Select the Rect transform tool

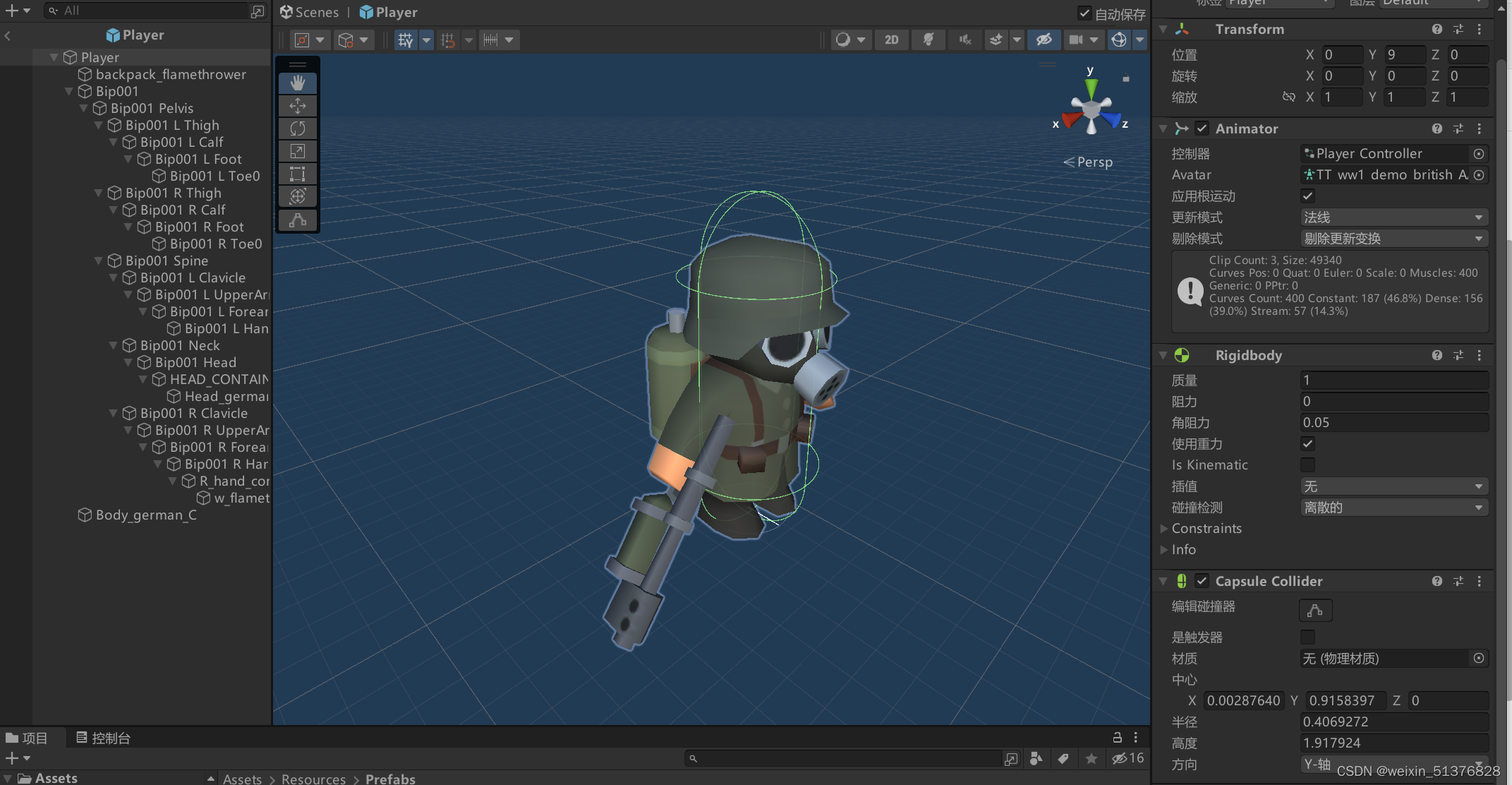point(298,174)
